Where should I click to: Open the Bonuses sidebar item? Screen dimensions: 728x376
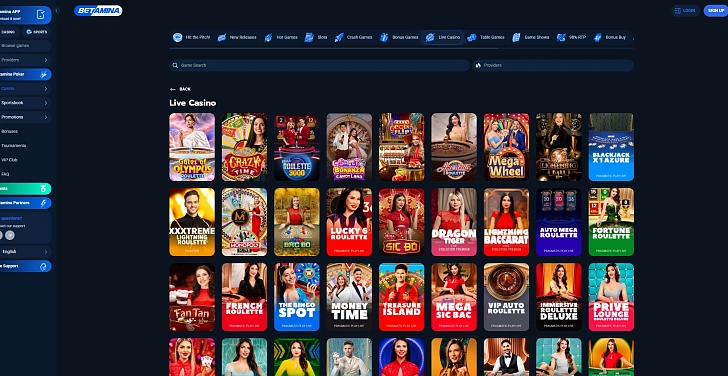(10, 131)
